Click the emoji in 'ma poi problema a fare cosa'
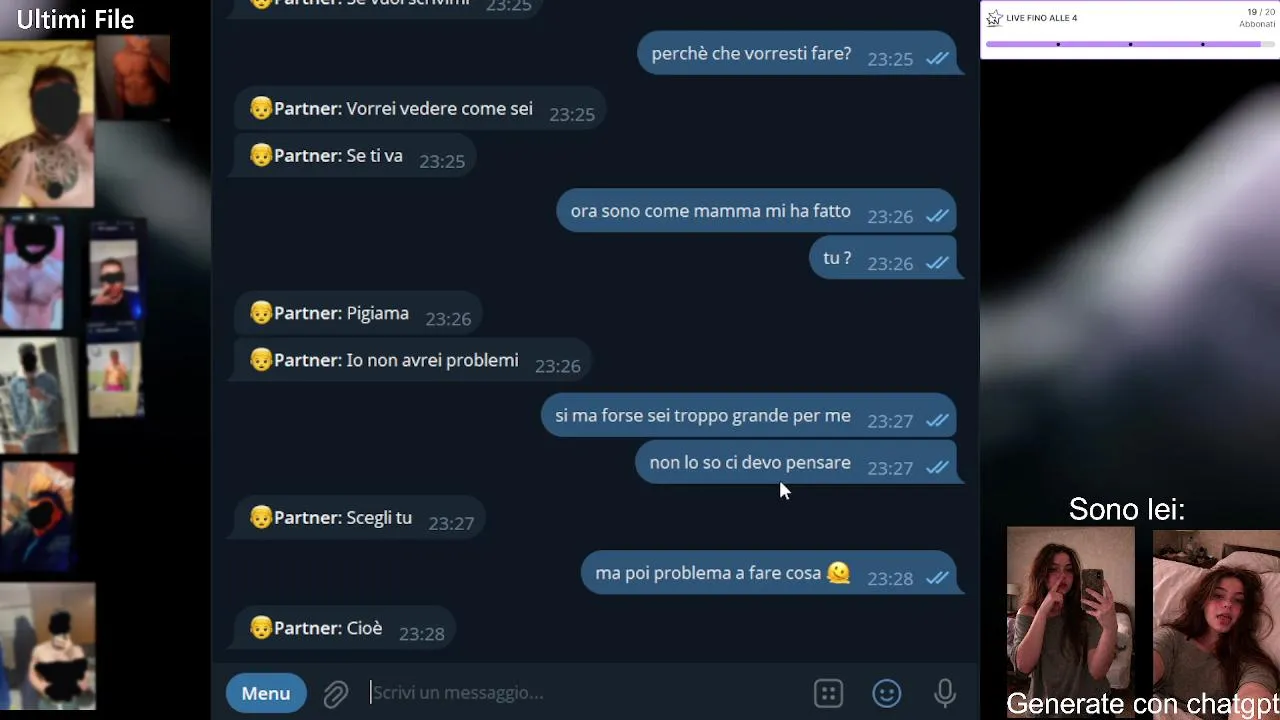Screen dimensions: 1280x720 tap(839, 573)
